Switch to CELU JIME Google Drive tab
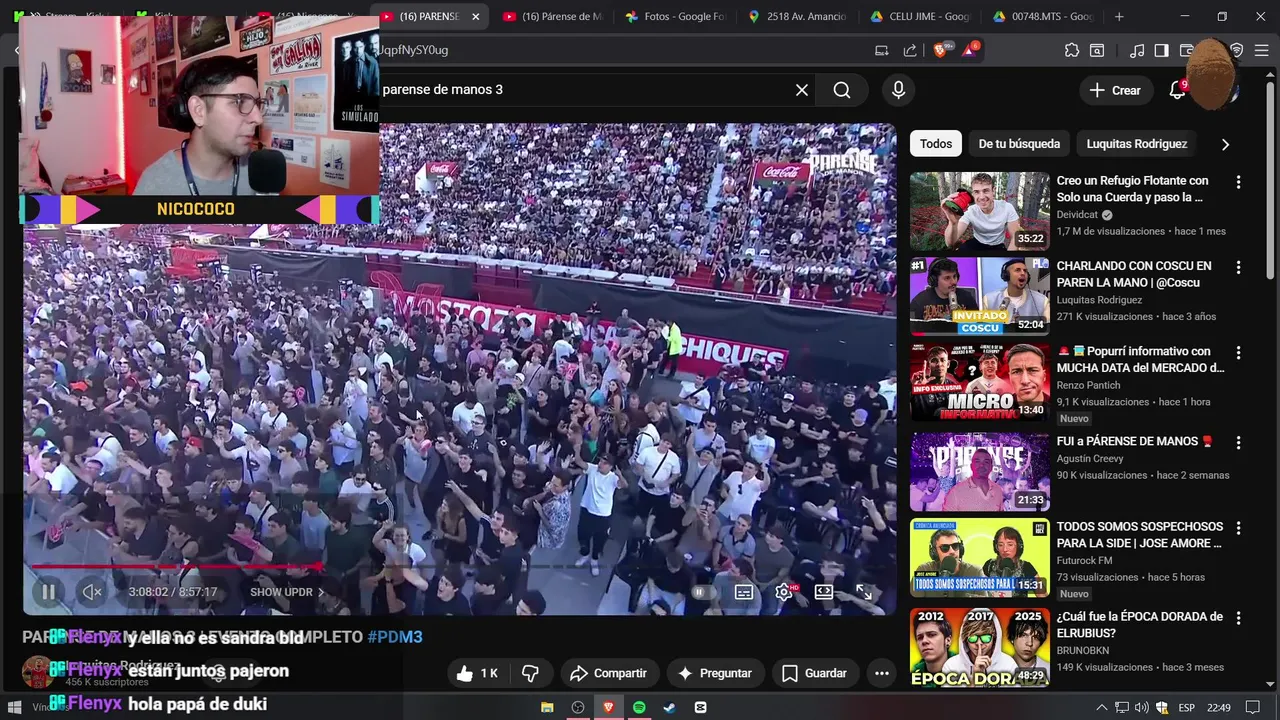 (x=920, y=17)
